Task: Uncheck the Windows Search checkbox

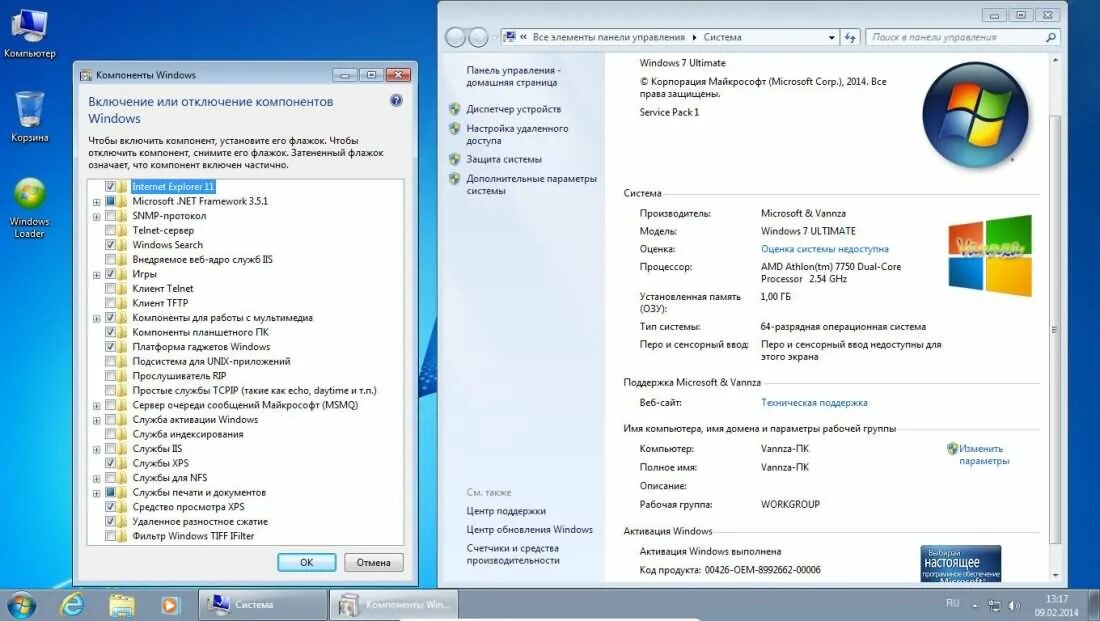Action: (110, 245)
